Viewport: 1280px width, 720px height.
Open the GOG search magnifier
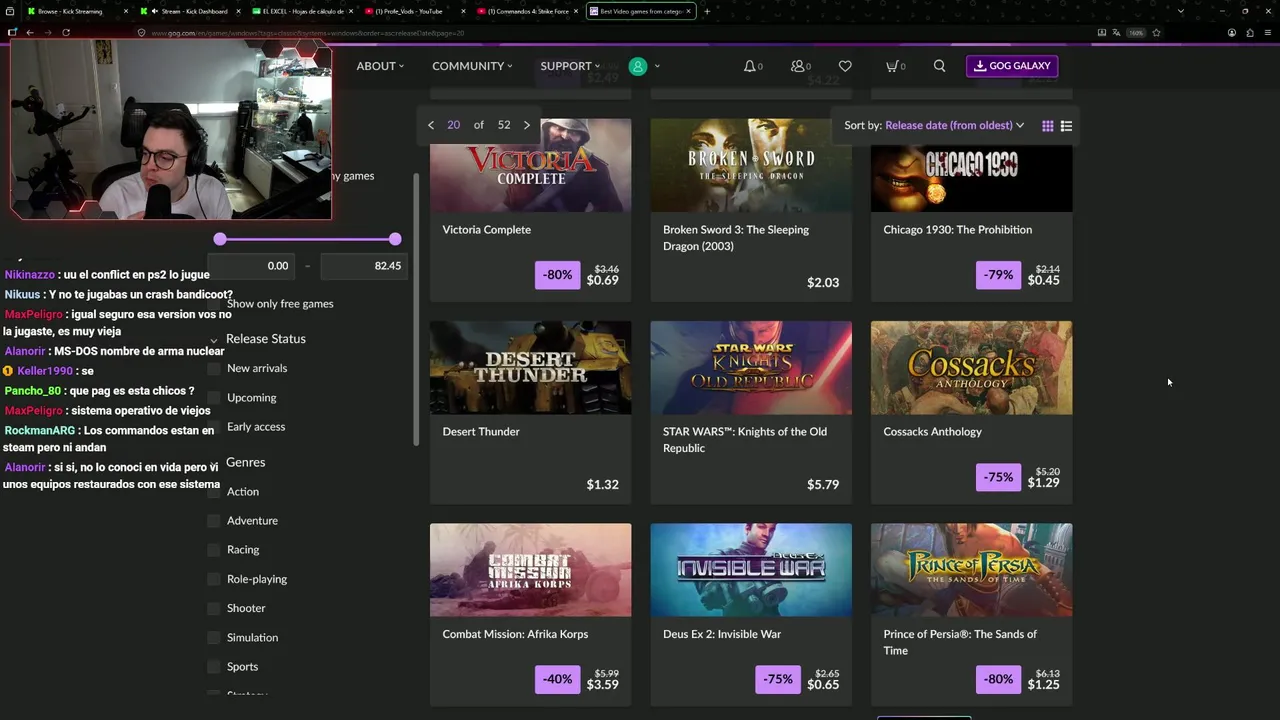(x=939, y=66)
